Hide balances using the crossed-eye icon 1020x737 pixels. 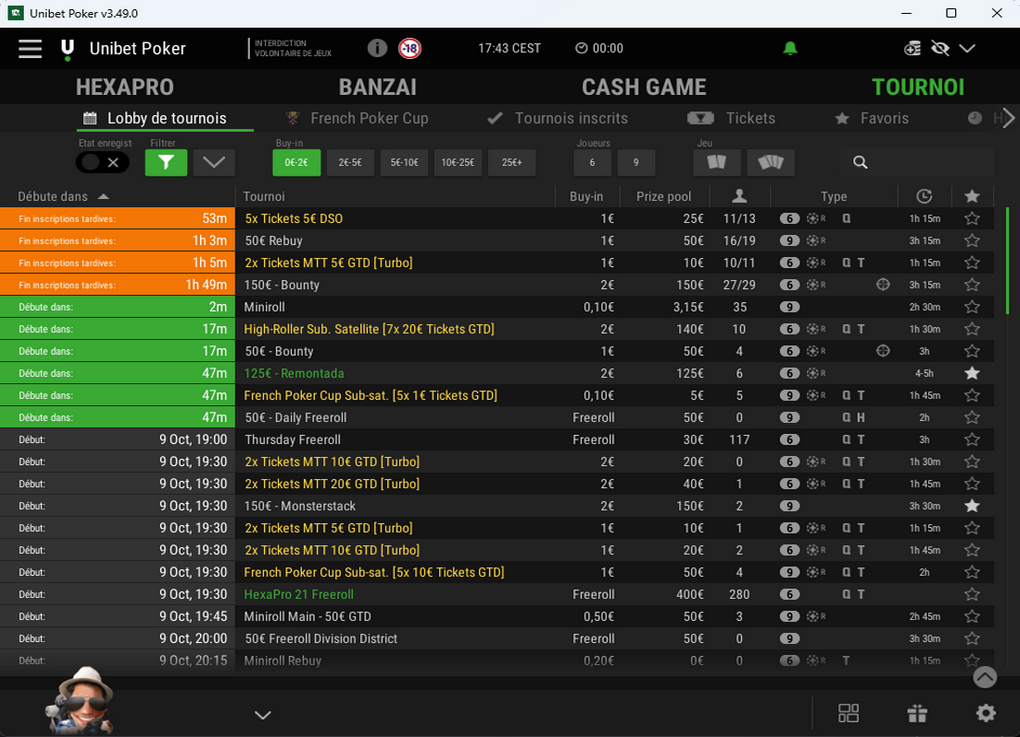coord(941,47)
